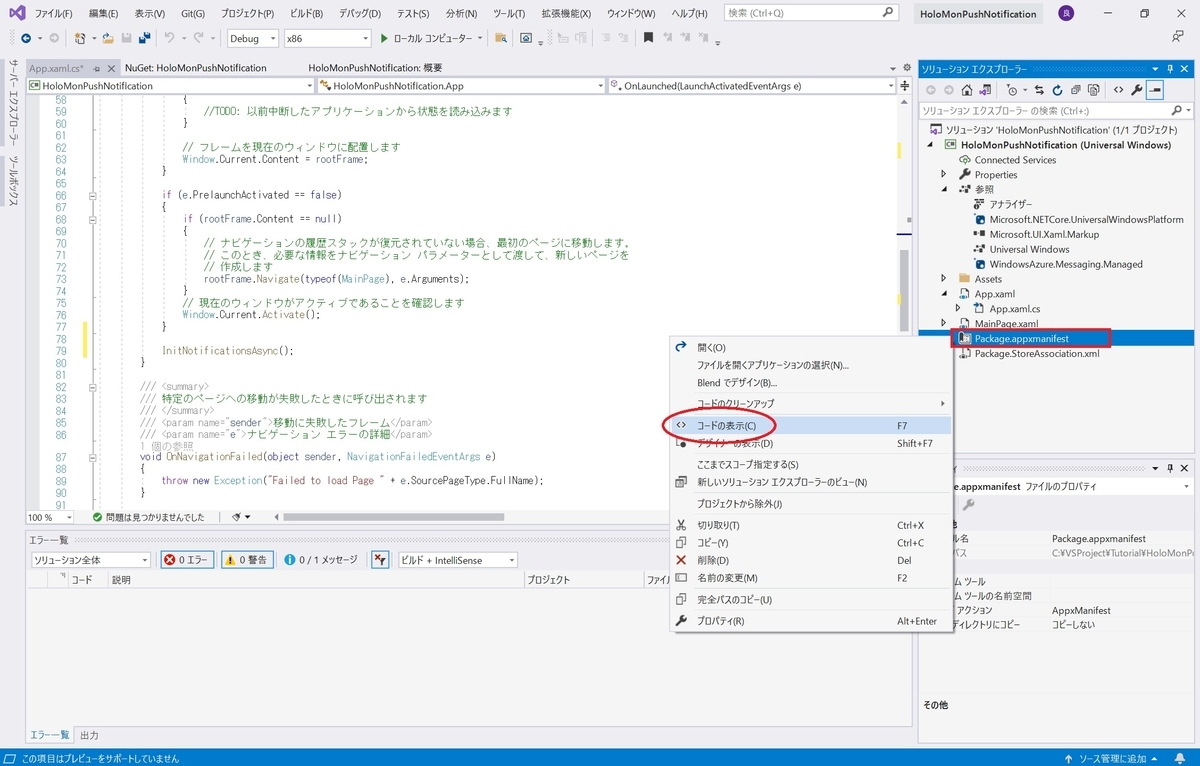Select App.xaml.cs in Solution Explorer tree
The height and width of the screenshot is (766, 1200).
[x=1015, y=309]
